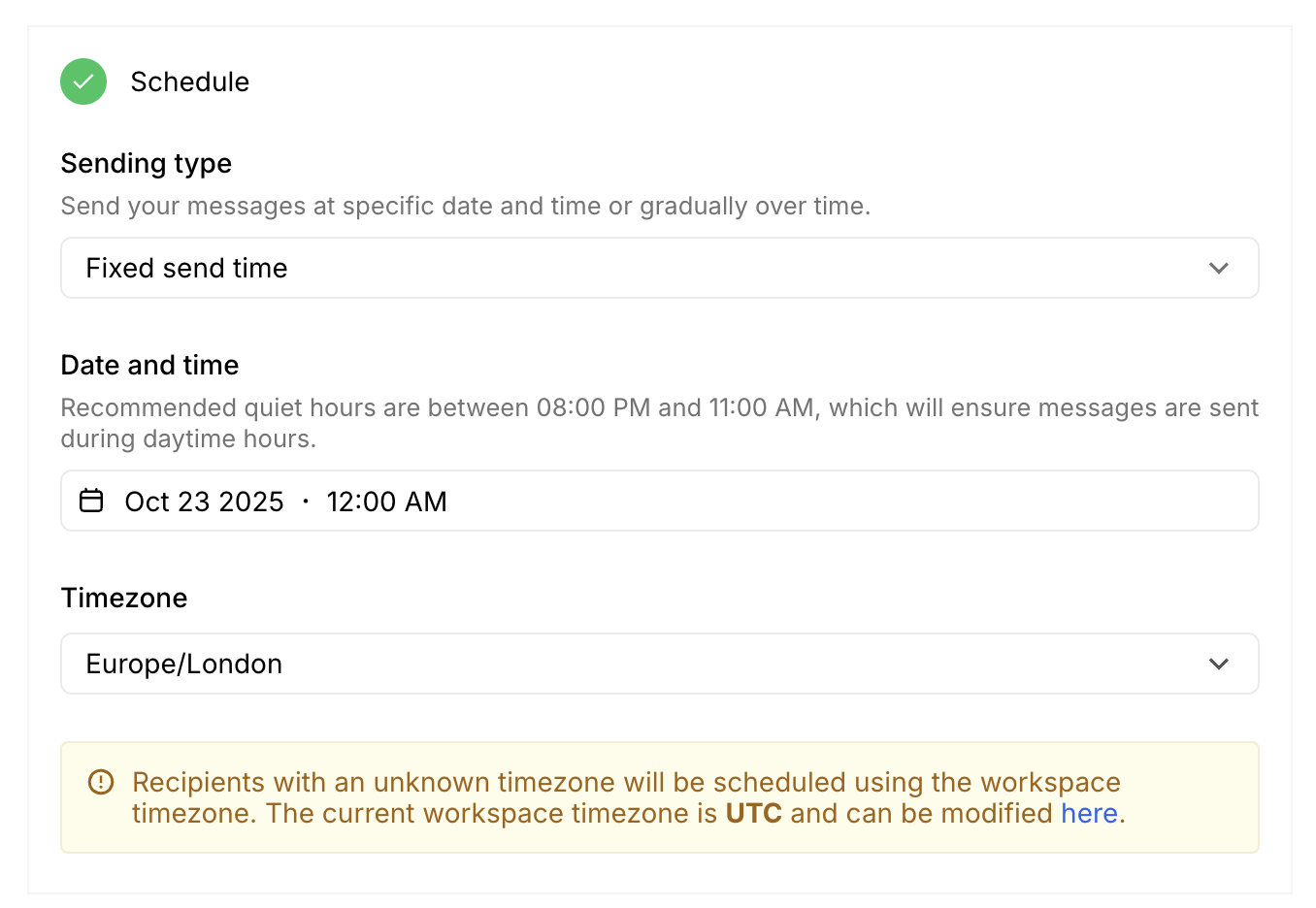
Task: Click the yellow unknown timezone notice text
Action: point(626,783)
